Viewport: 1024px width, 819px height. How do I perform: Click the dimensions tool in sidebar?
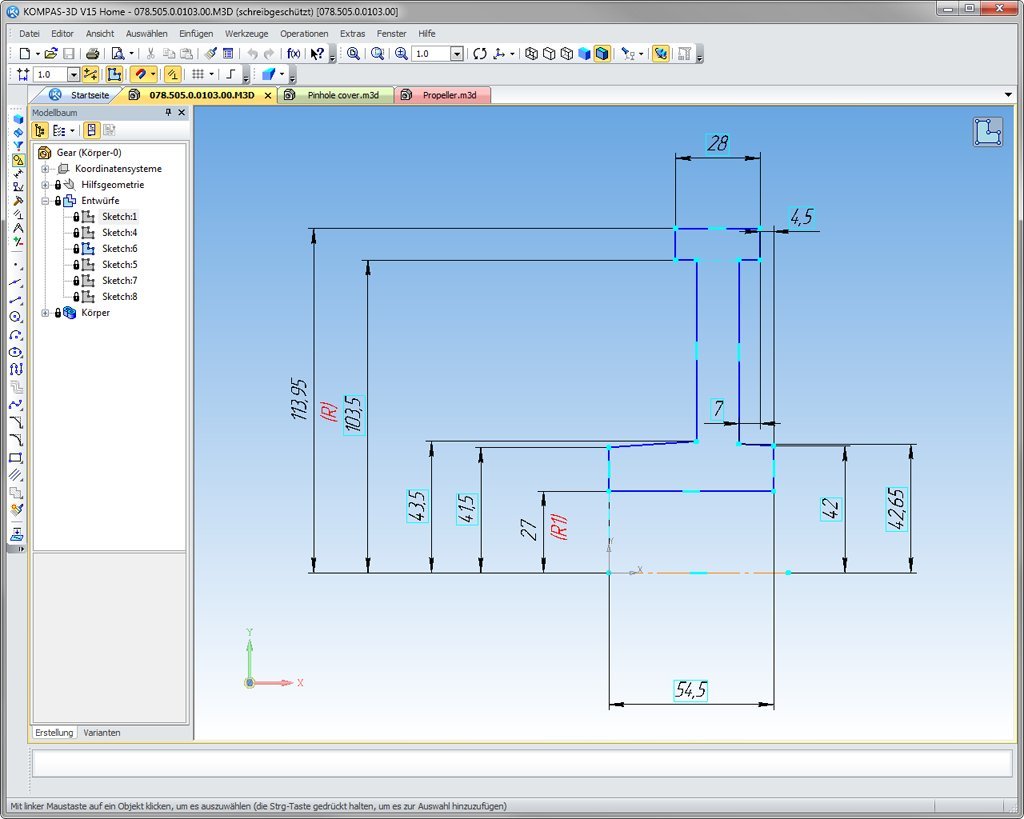pos(18,174)
